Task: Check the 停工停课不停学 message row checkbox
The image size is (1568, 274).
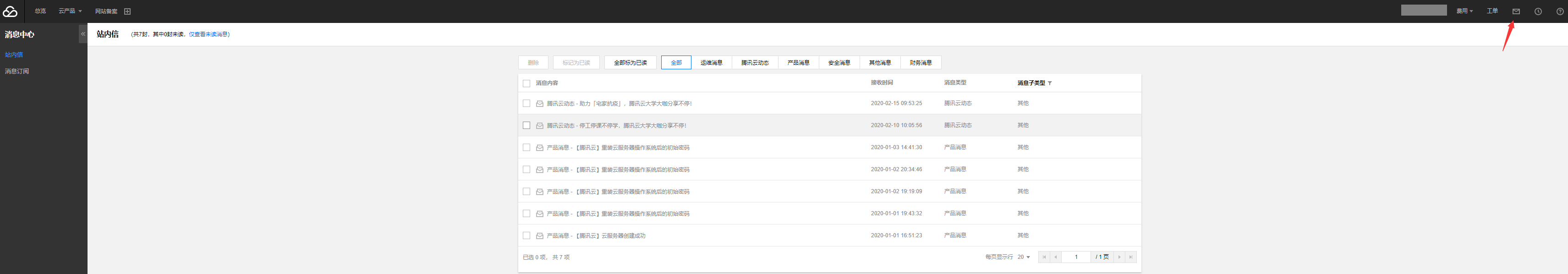Action: (x=526, y=126)
